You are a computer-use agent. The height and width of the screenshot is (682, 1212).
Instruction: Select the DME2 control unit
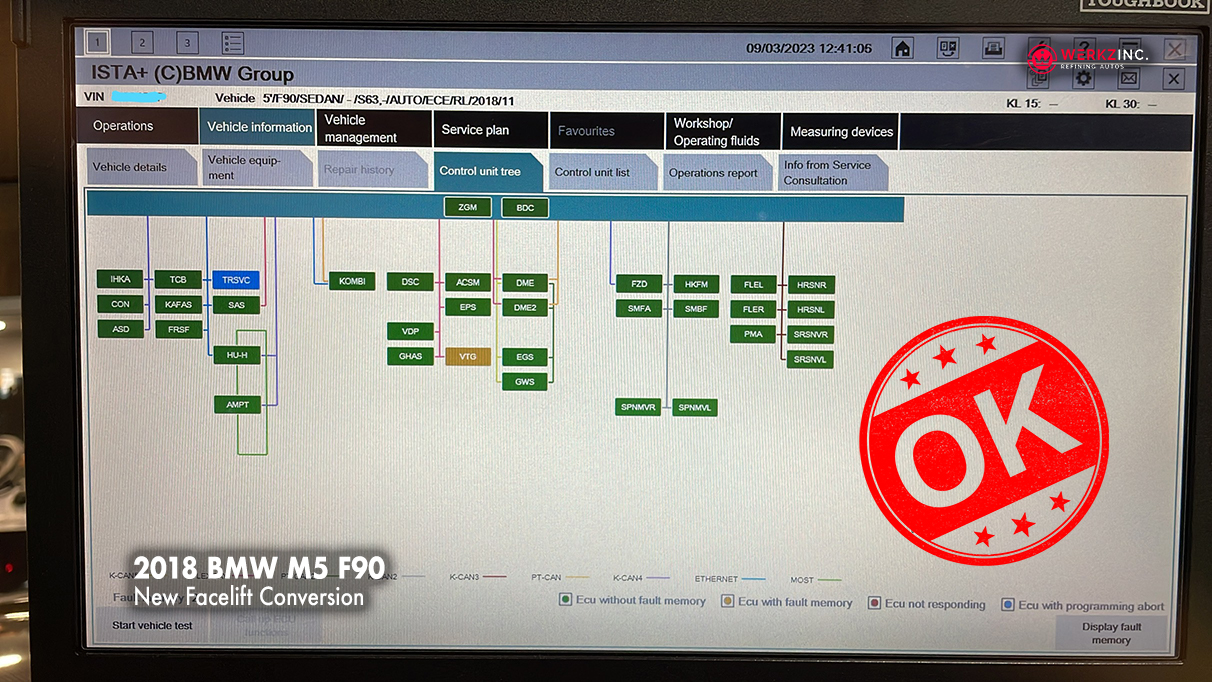tap(525, 308)
